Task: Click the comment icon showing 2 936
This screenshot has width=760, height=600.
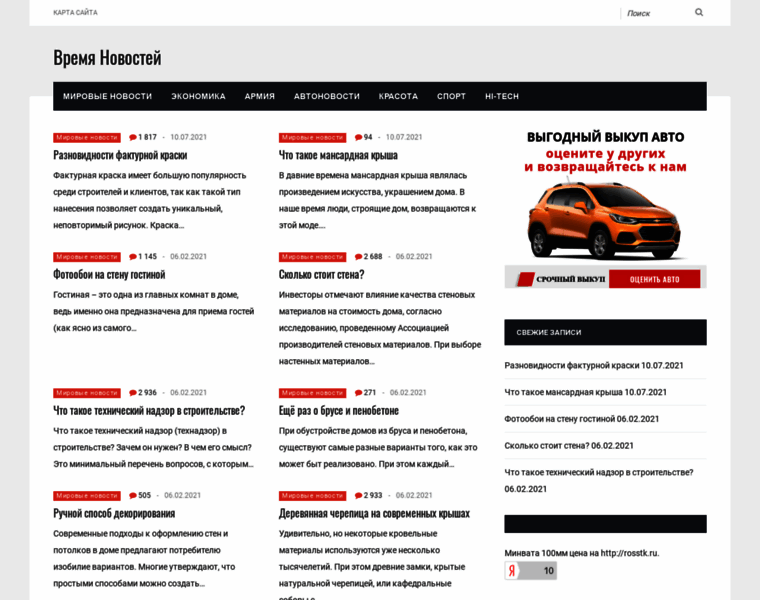Action: coord(133,393)
